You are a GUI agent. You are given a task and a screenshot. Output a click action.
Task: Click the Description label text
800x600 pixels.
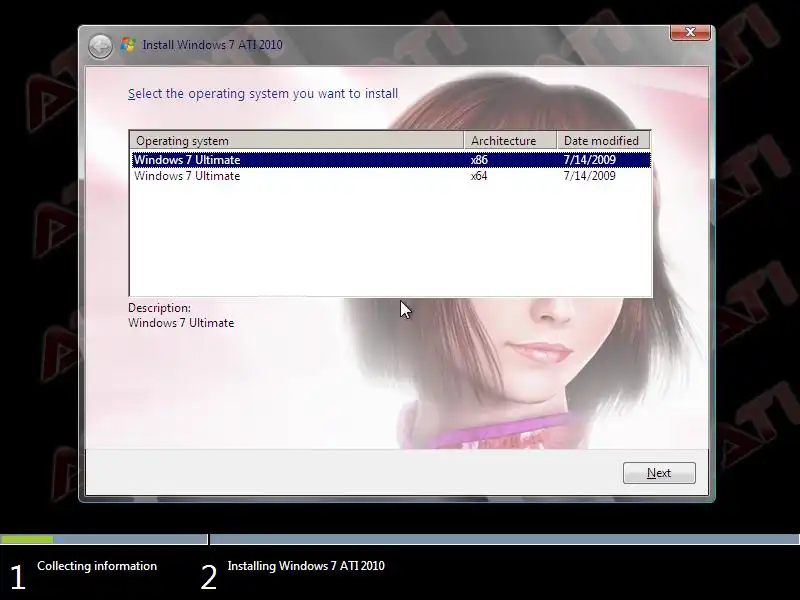pos(159,308)
